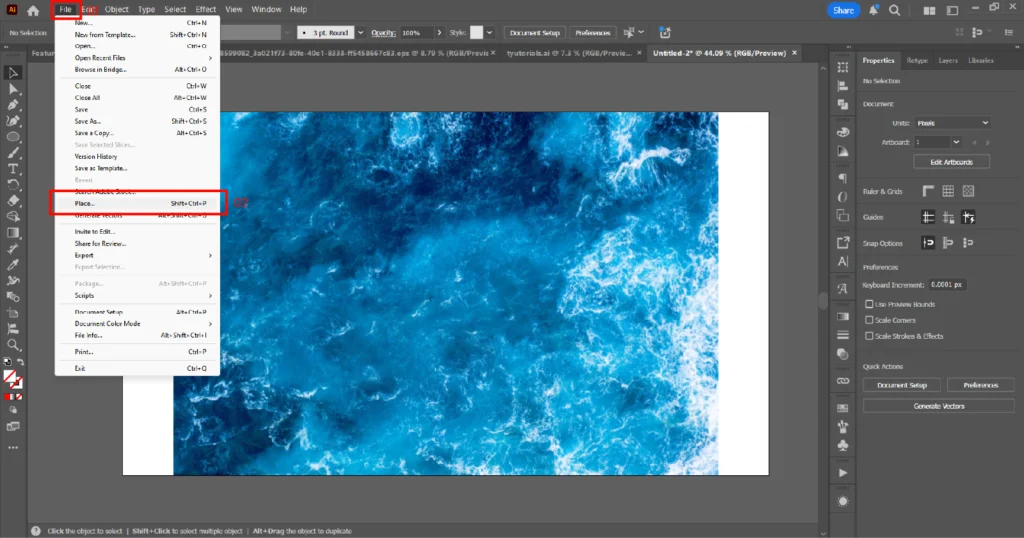1024x538 pixels.
Task: Click Preferences button in control bar
Action: (592, 33)
